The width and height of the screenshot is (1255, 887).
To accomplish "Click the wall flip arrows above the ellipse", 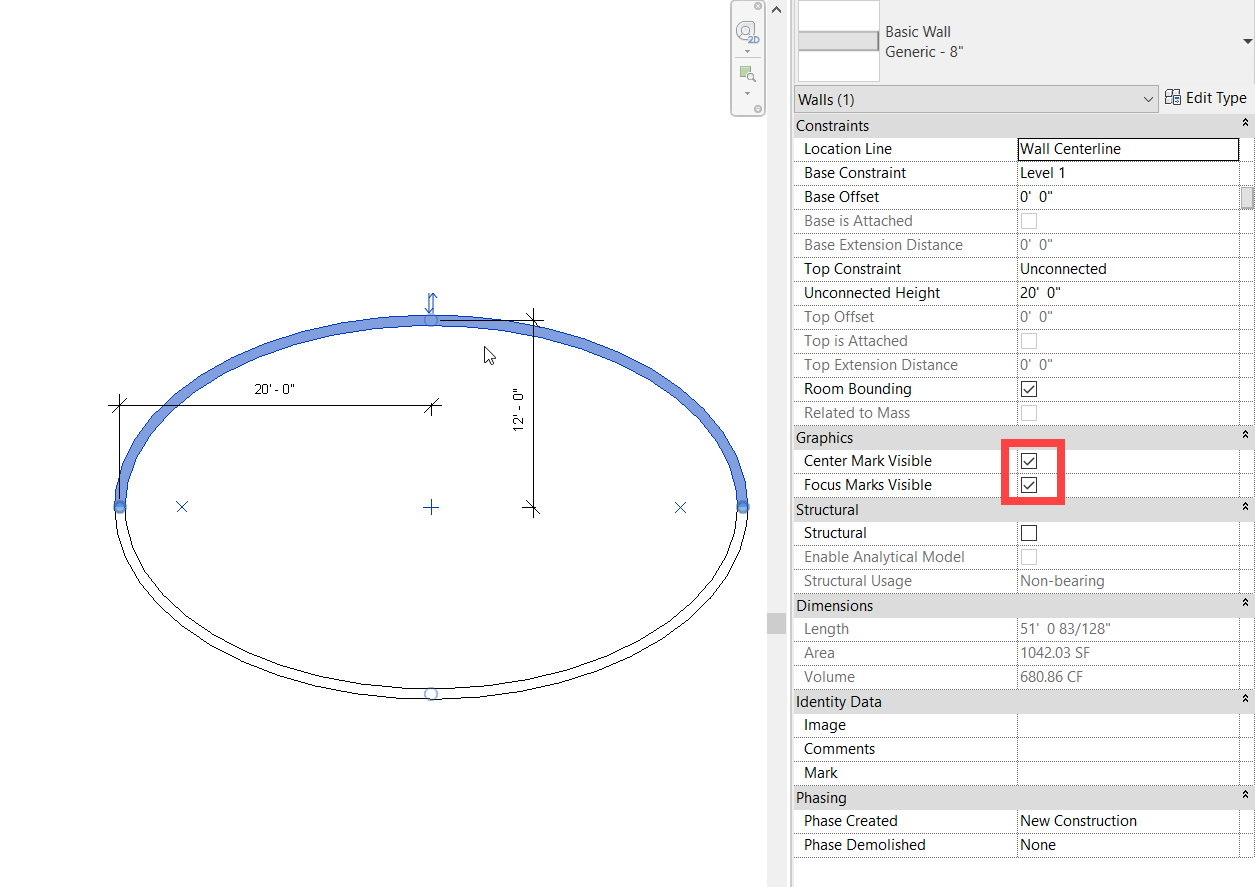I will [x=431, y=301].
